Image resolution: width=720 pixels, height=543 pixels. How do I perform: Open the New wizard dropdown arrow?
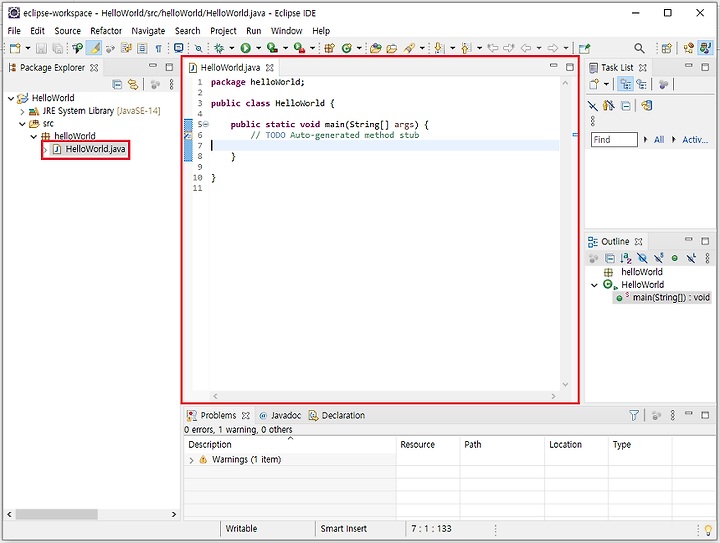pos(28,48)
